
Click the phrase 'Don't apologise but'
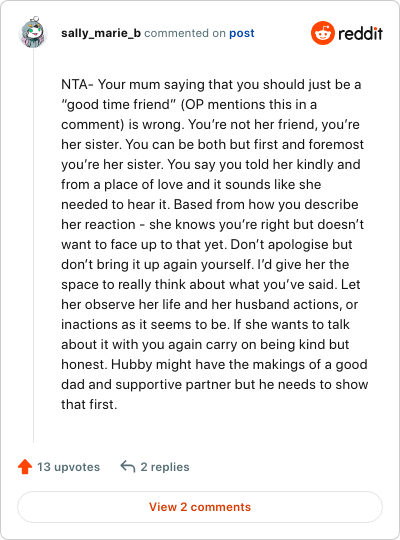(x=291, y=245)
